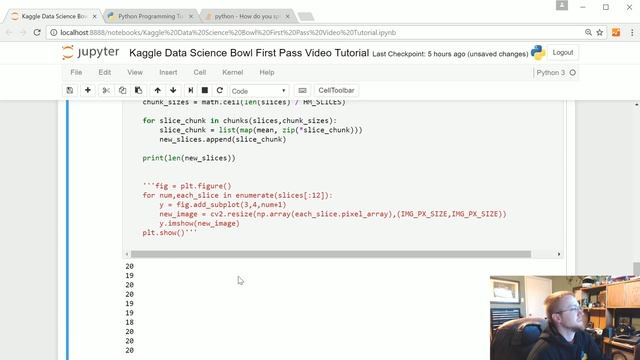Click the webcam video overlay

[x=565, y=318]
